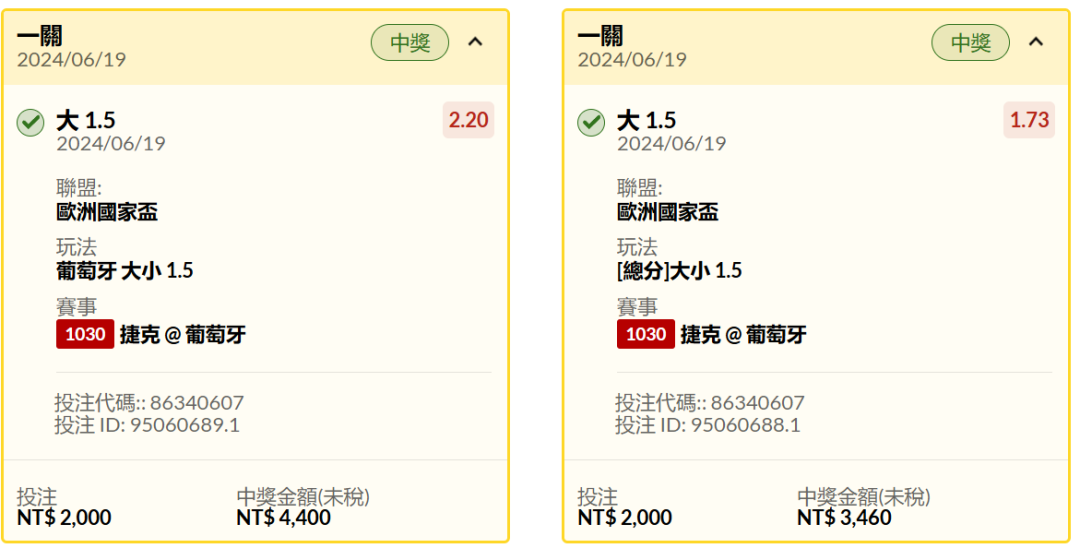The width and height of the screenshot is (1080, 560).
Task: Click red 1030 match code on left slip
Action: tap(85, 334)
